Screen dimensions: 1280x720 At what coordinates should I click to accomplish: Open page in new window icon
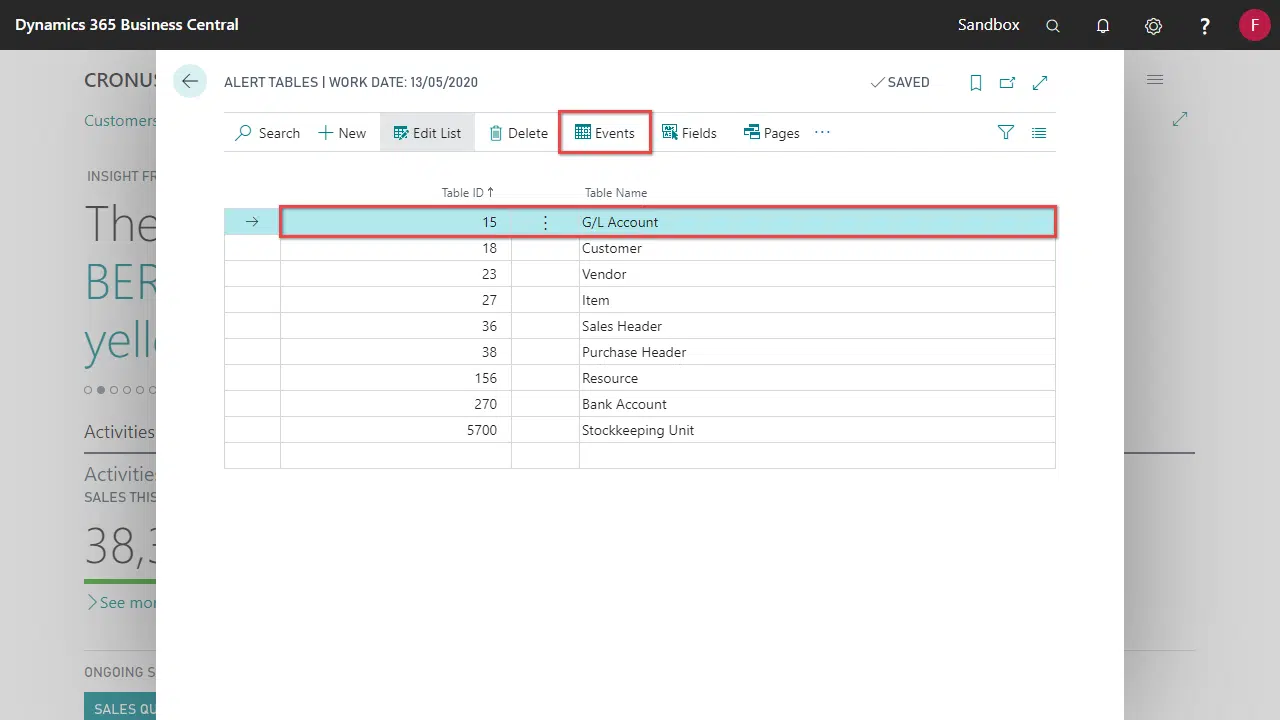(x=1007, y=83)
